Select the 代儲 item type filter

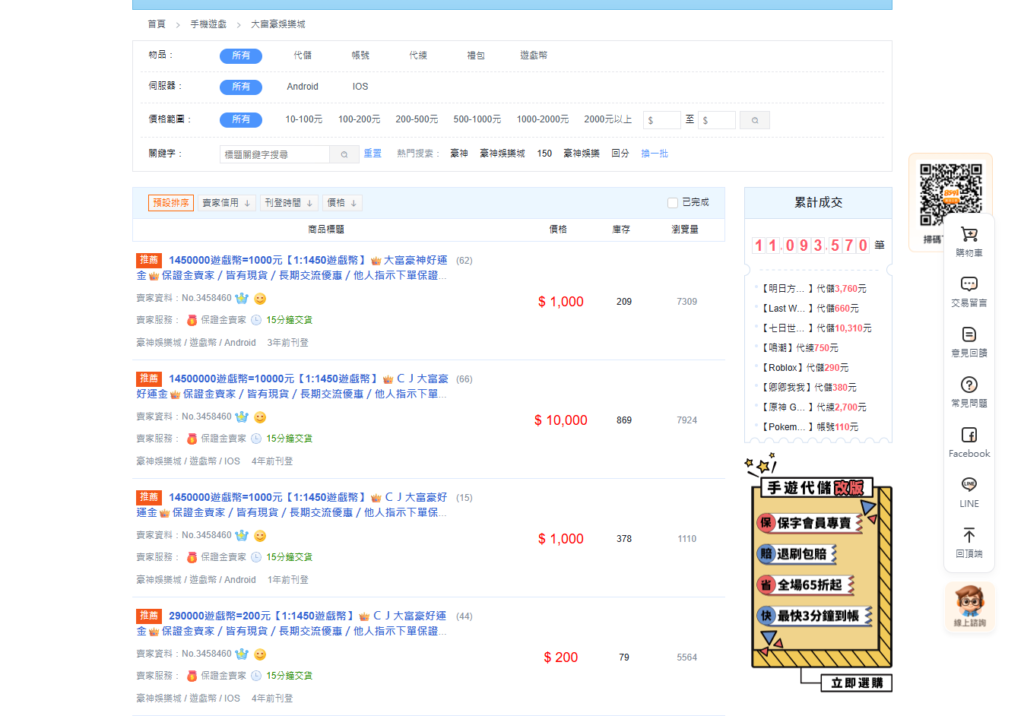click(302, 56)
